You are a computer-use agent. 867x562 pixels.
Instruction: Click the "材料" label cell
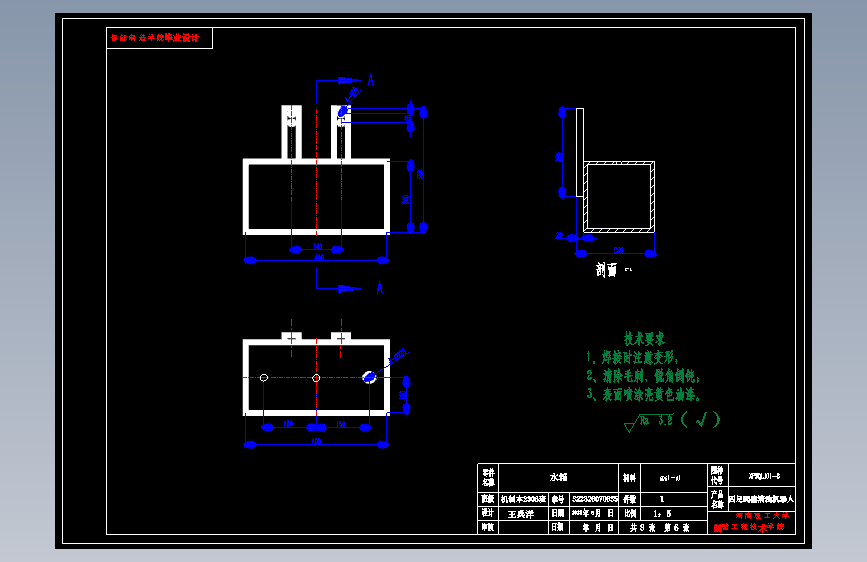629,477
